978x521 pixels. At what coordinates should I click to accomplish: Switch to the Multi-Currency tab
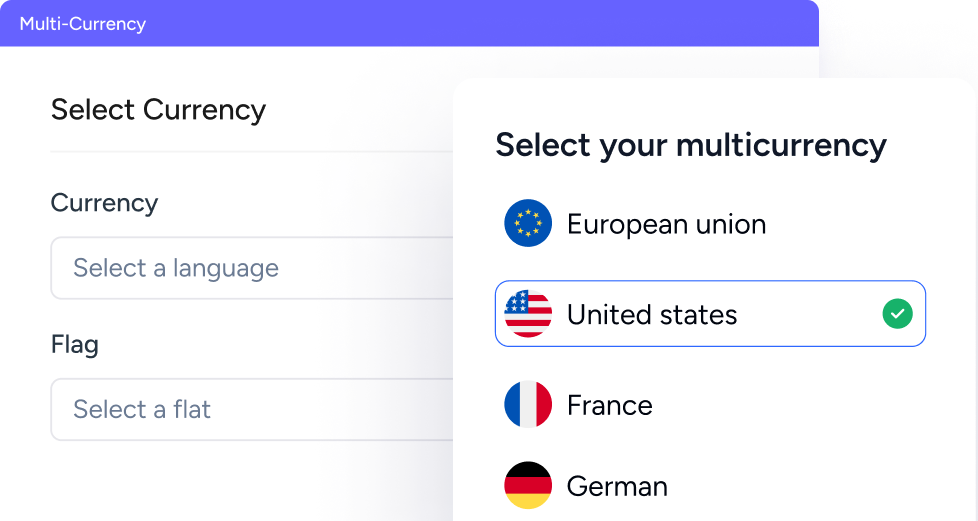83,23
